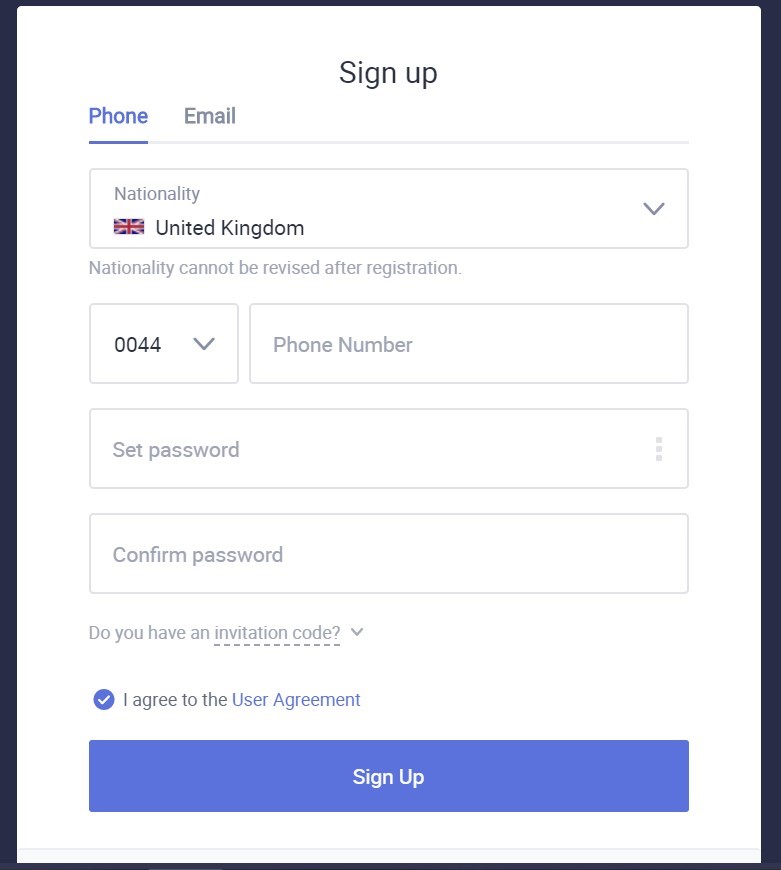Click the United Kingdom flag icon
The width and height of the screenshot is (781, 870).
pos(129,227)
